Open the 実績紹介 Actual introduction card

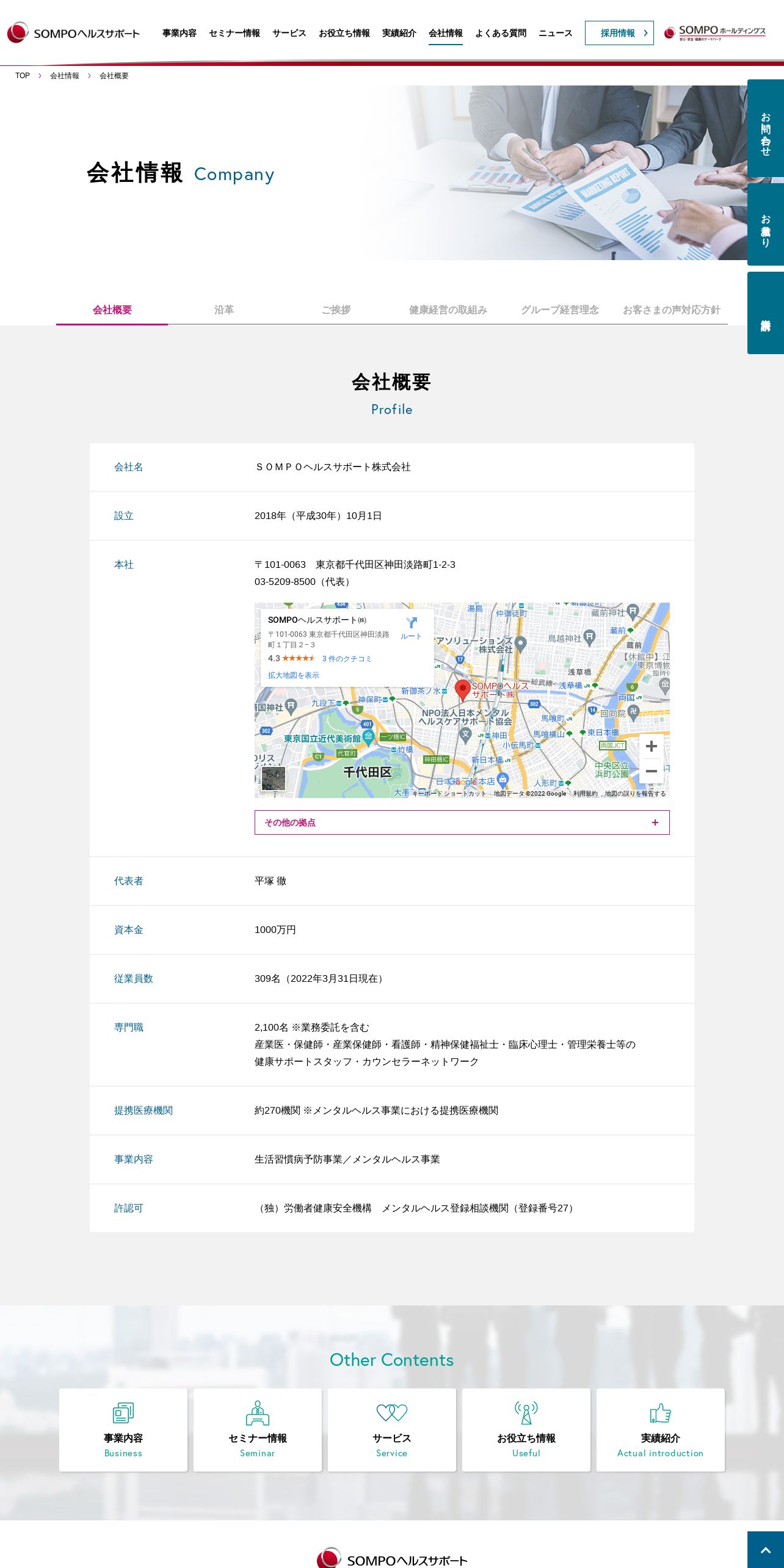point(661,1430)
